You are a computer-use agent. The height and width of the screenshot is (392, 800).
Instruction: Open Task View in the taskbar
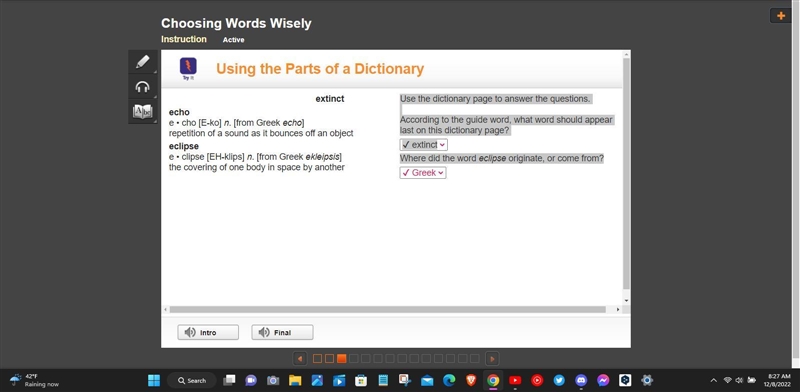229,380
